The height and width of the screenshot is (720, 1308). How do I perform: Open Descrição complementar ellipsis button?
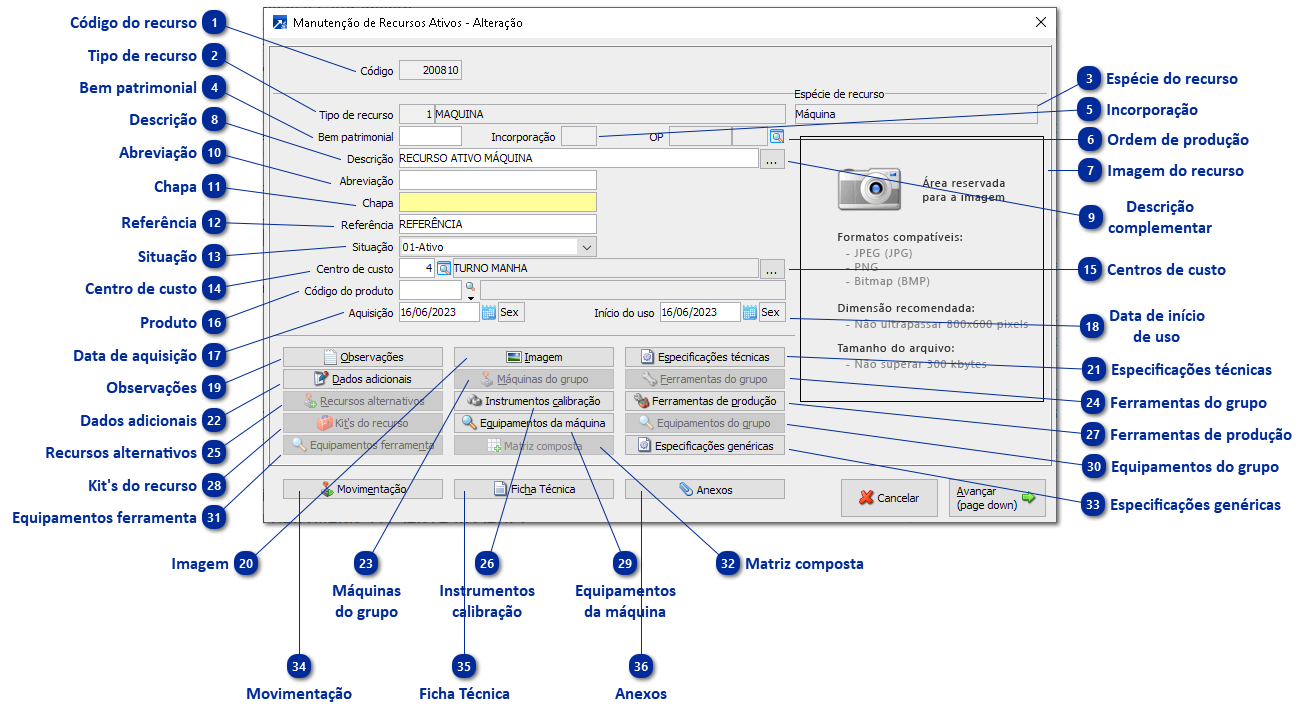(773, 158)
